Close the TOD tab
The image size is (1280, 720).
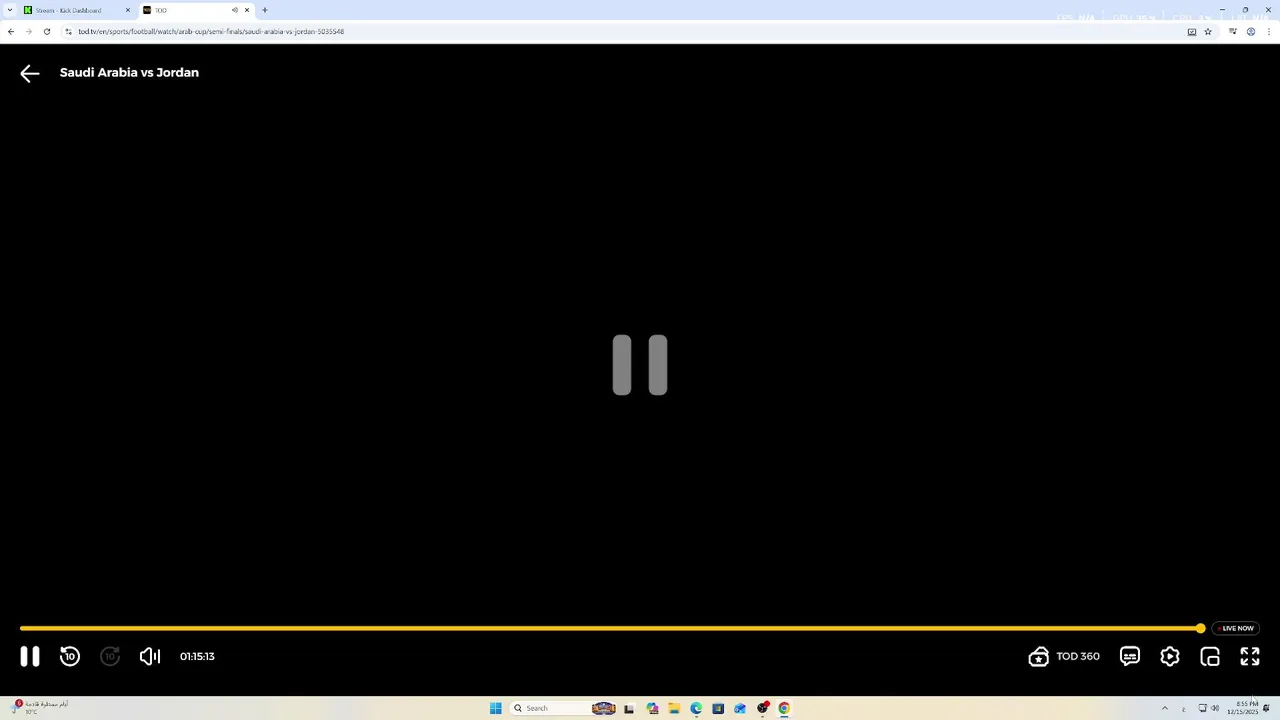tap(246, 10)
